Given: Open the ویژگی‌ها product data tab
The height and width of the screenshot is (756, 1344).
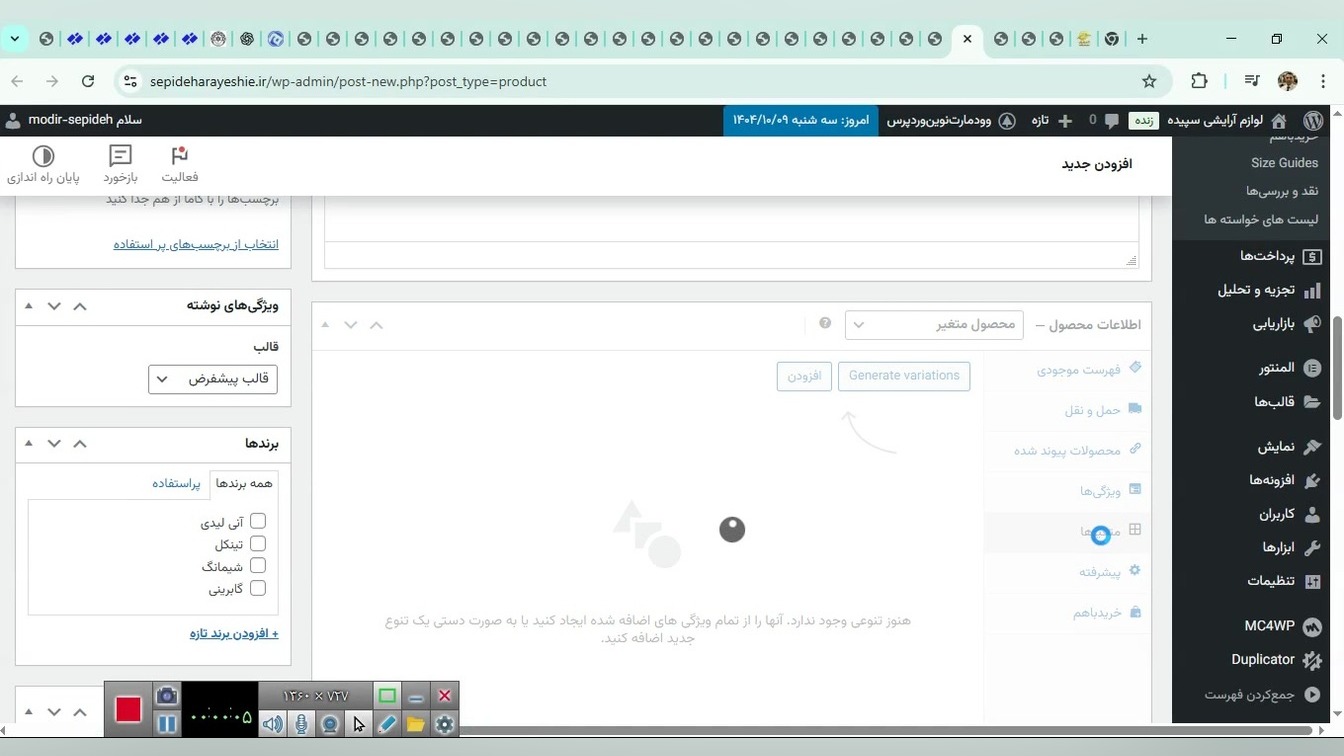Looking at the screenshot, I should [1100, 491].
